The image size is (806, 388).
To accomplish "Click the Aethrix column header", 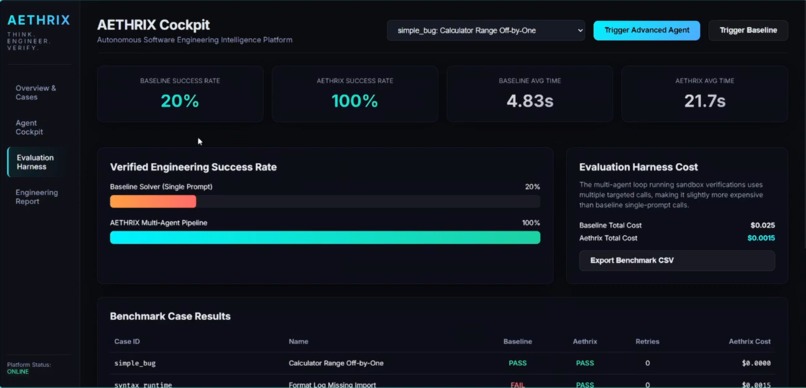I will (585, 341).
